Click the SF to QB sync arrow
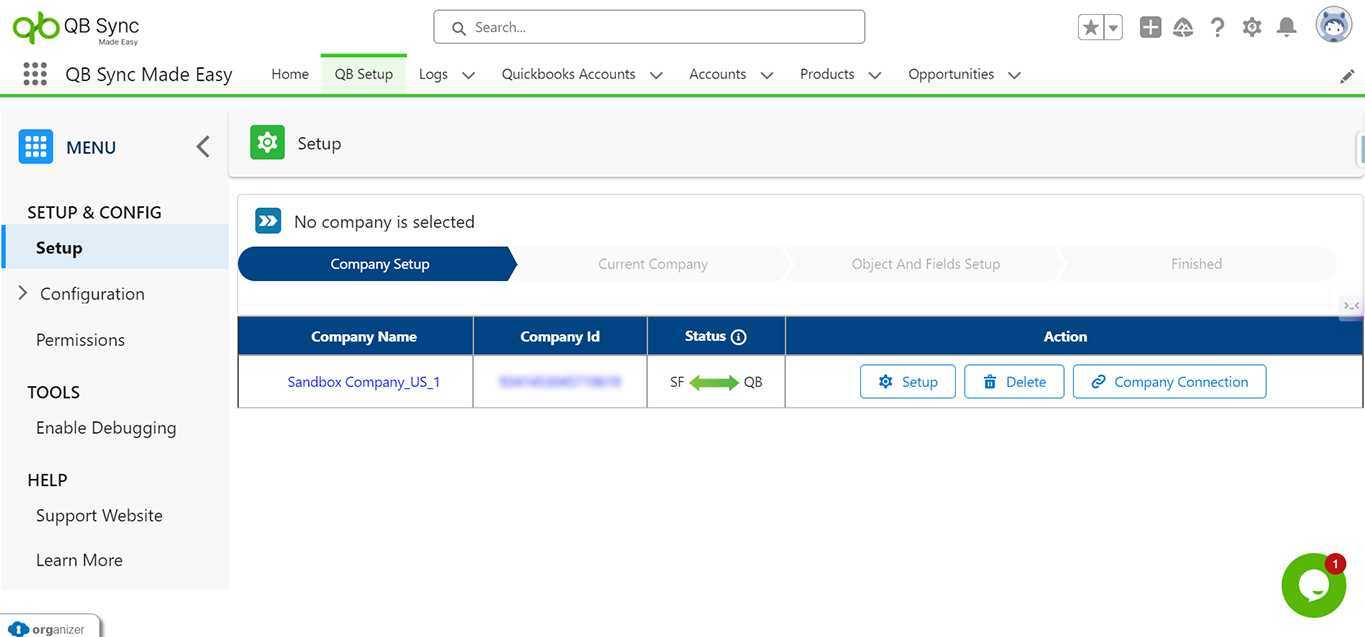 pyautogui.click(x=714, y=382)
